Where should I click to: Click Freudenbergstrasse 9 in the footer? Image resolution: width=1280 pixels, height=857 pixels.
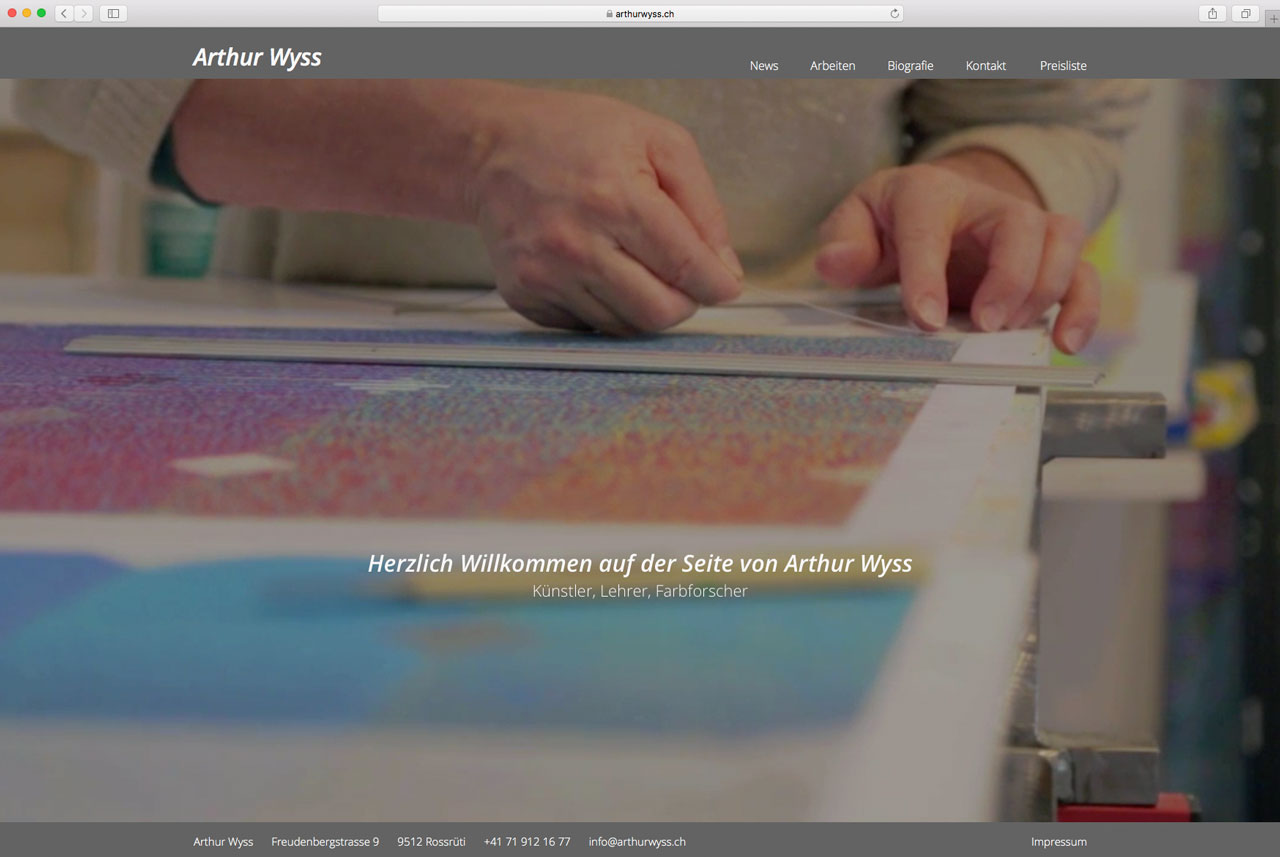(325, 842)
